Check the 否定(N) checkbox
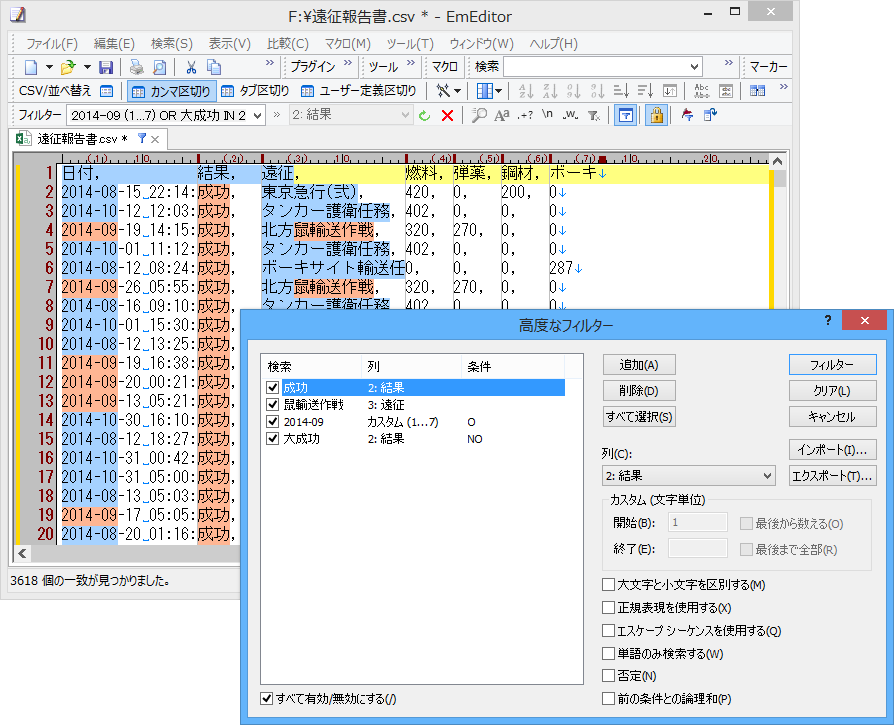The height and width of the screenshot is (725, 894). (x=608, y=676)
